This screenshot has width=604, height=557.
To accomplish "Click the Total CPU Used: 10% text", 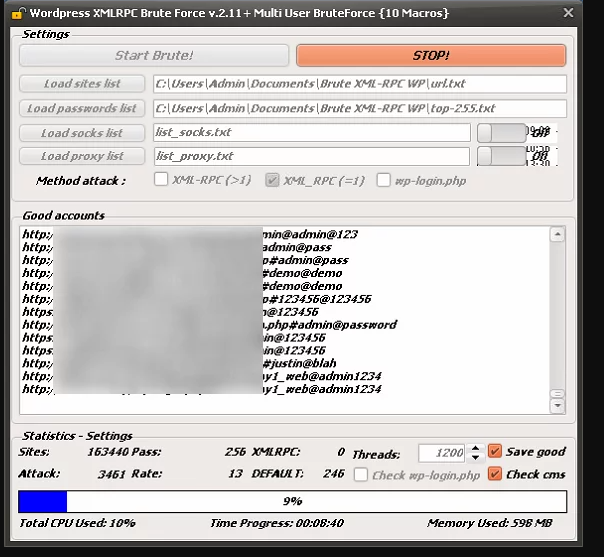I will tap(77, 523).
